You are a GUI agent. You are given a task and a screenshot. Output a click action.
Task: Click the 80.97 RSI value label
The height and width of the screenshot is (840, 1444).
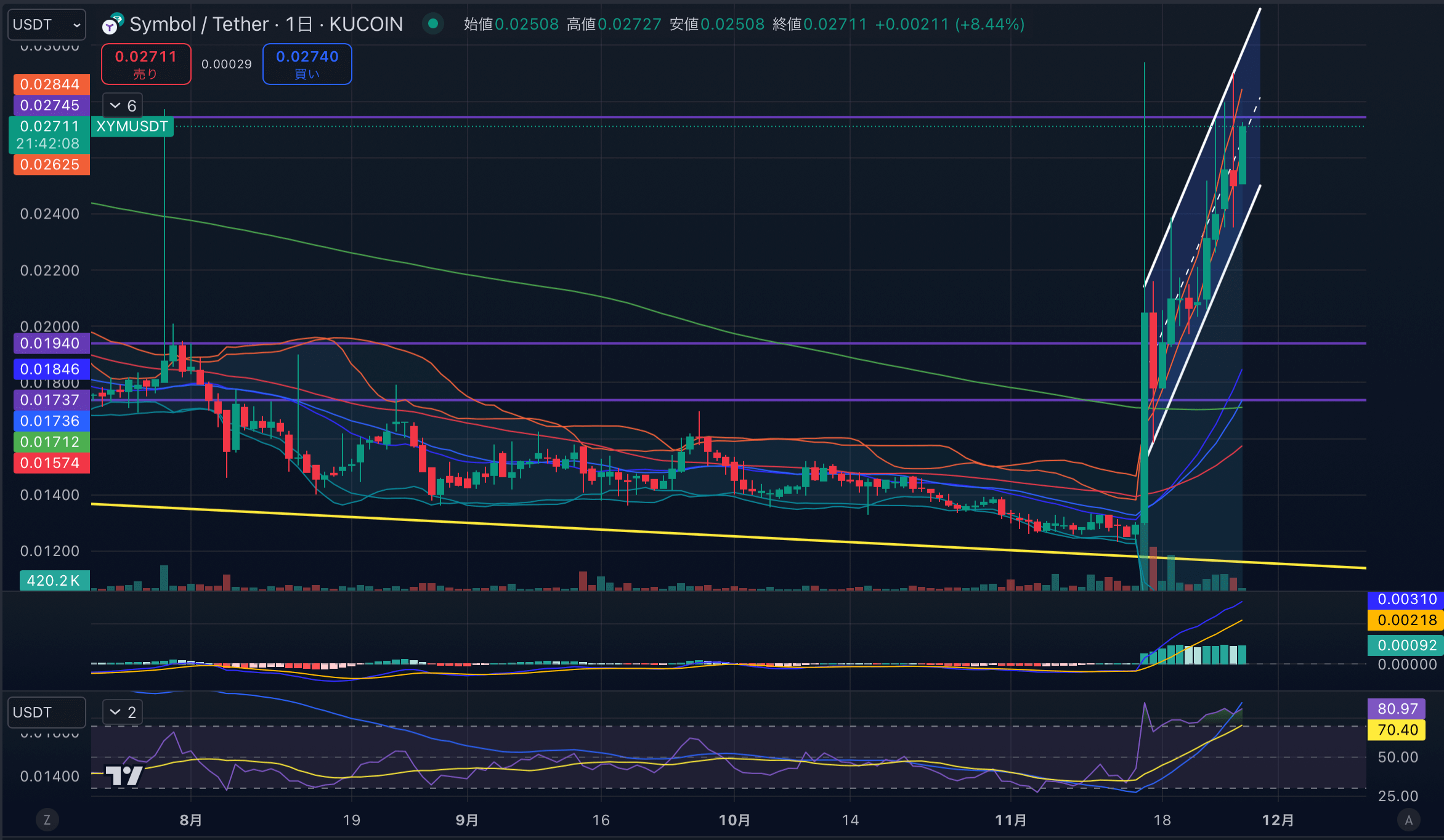(x=1397, y=709)
